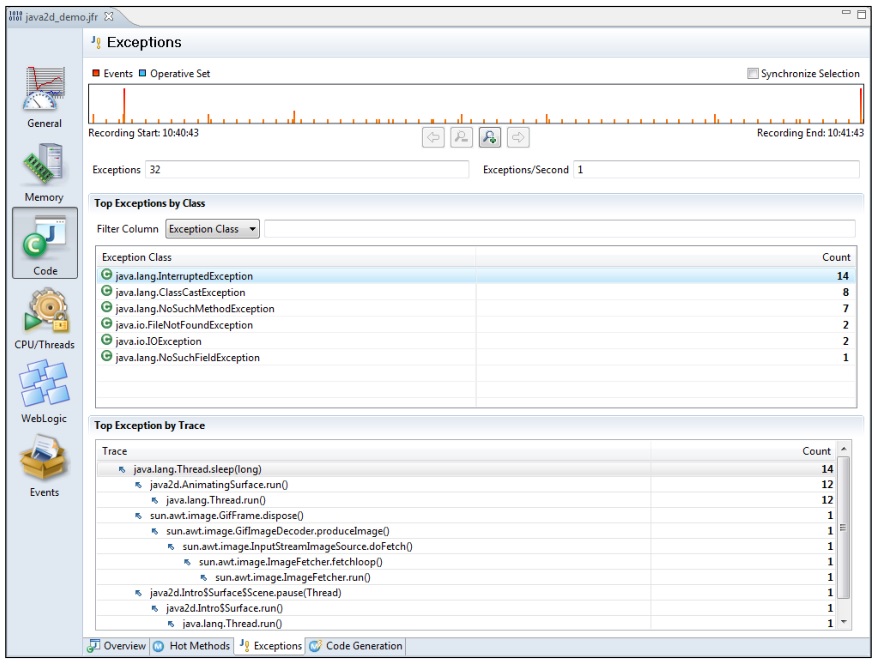877x664 pixels.
Task: Switch to the Overview tab
Action: 116,646
